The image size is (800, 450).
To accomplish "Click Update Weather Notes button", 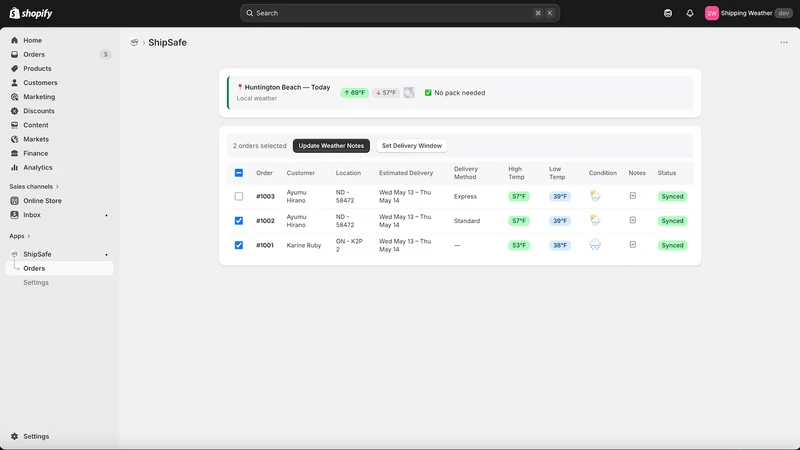I will pyautogui.click(x=331, y=146).
